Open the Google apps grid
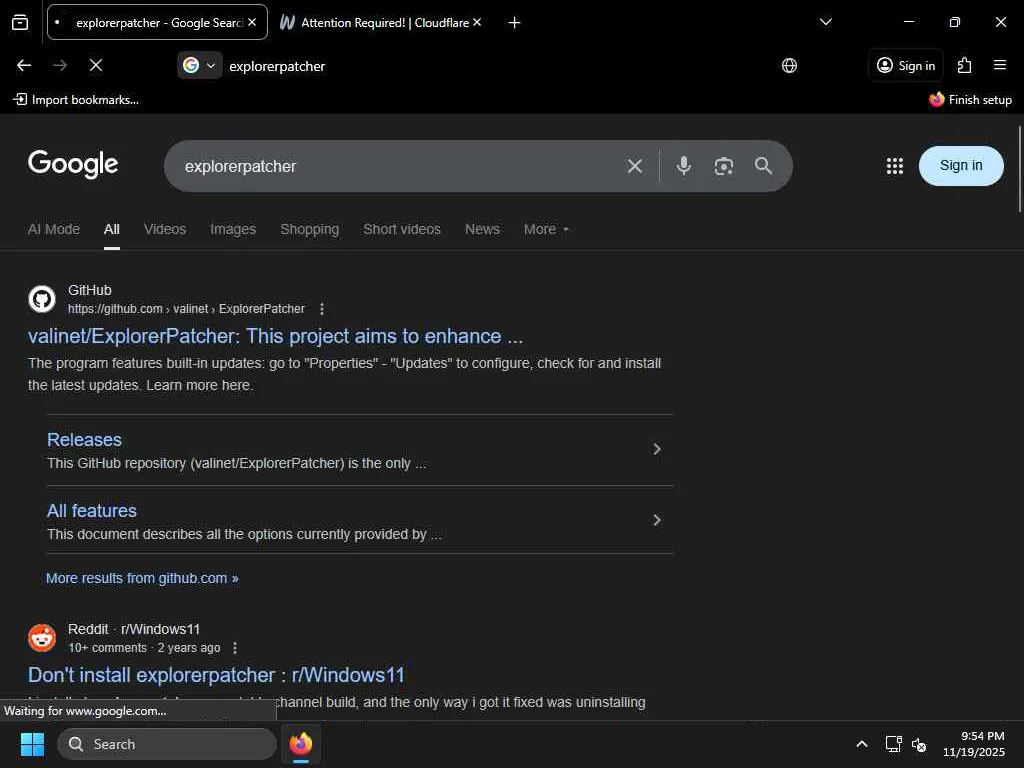Screen dimensions: 1024x768 [x=895, y=166]
